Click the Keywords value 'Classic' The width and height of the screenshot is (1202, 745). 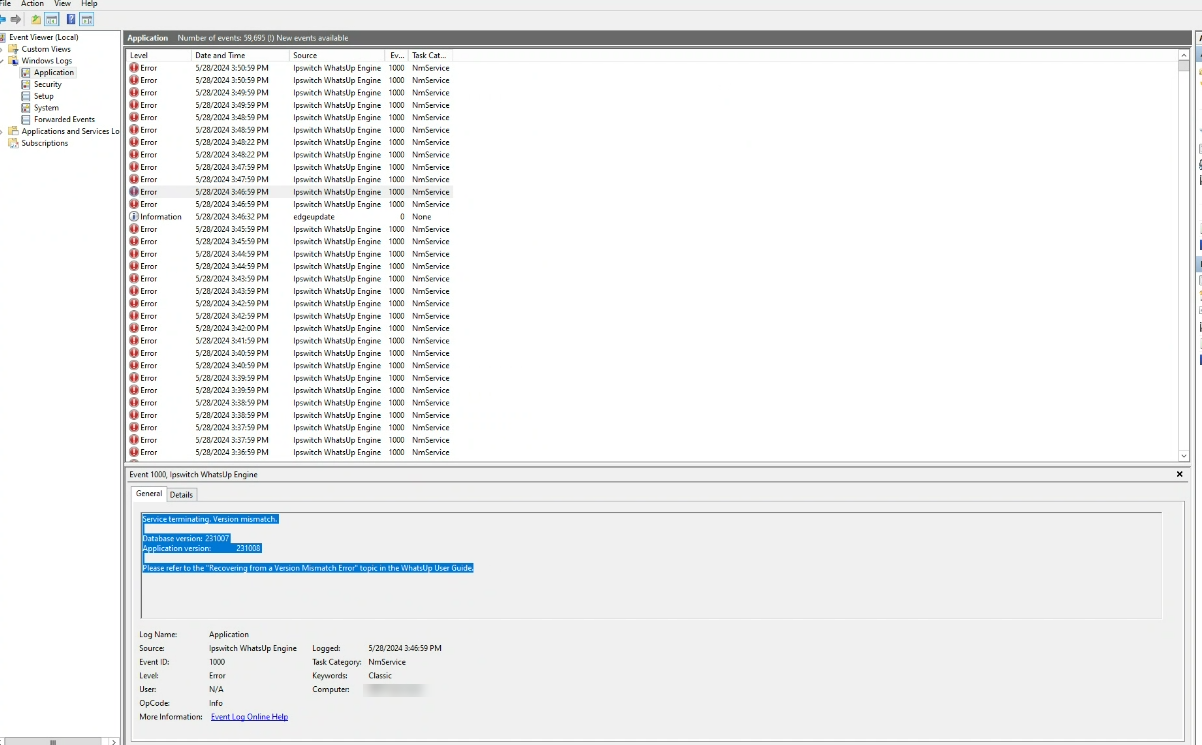click(x=380, y=675)
